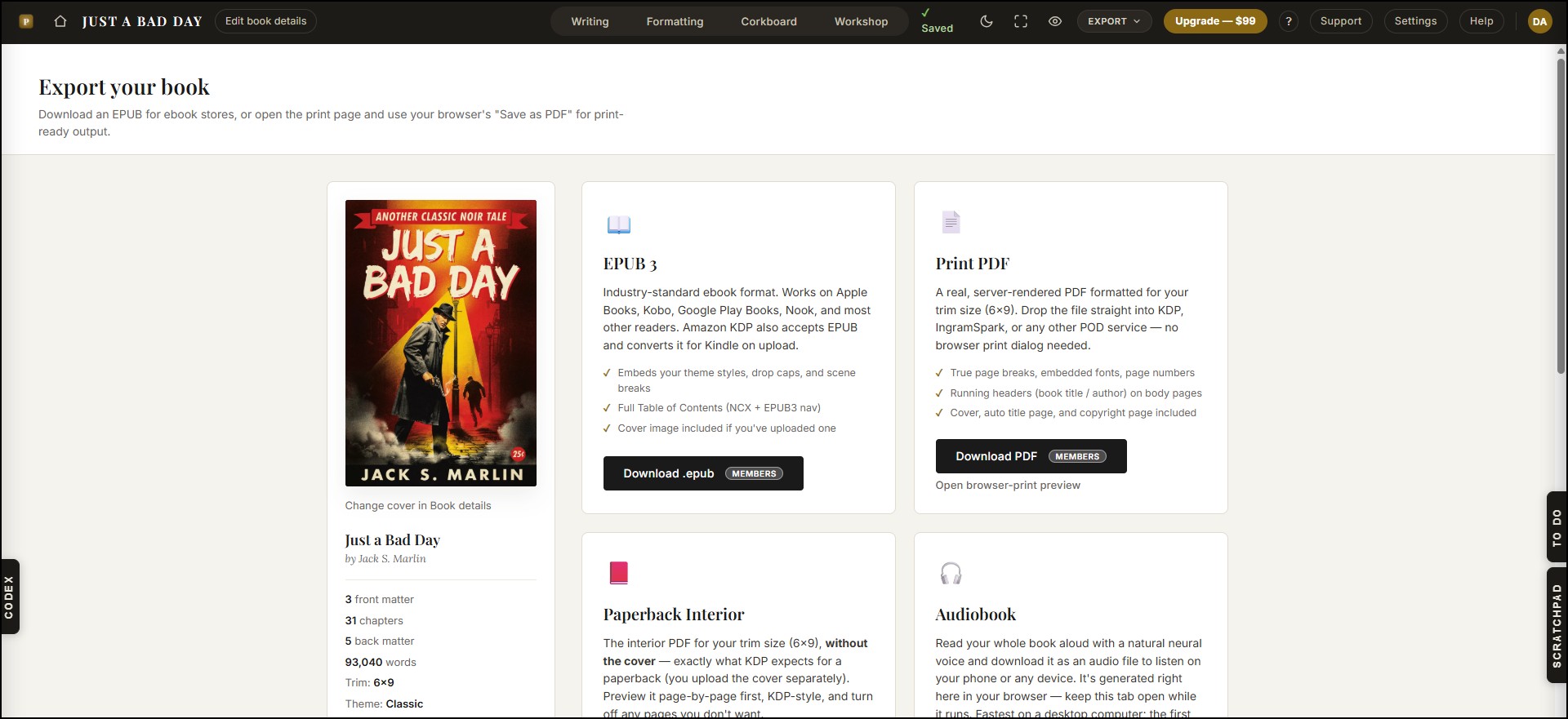The height and width of the screenshot is (719, 1568).
Task: Click the 3 front matter stat
Action: [379, 600]
